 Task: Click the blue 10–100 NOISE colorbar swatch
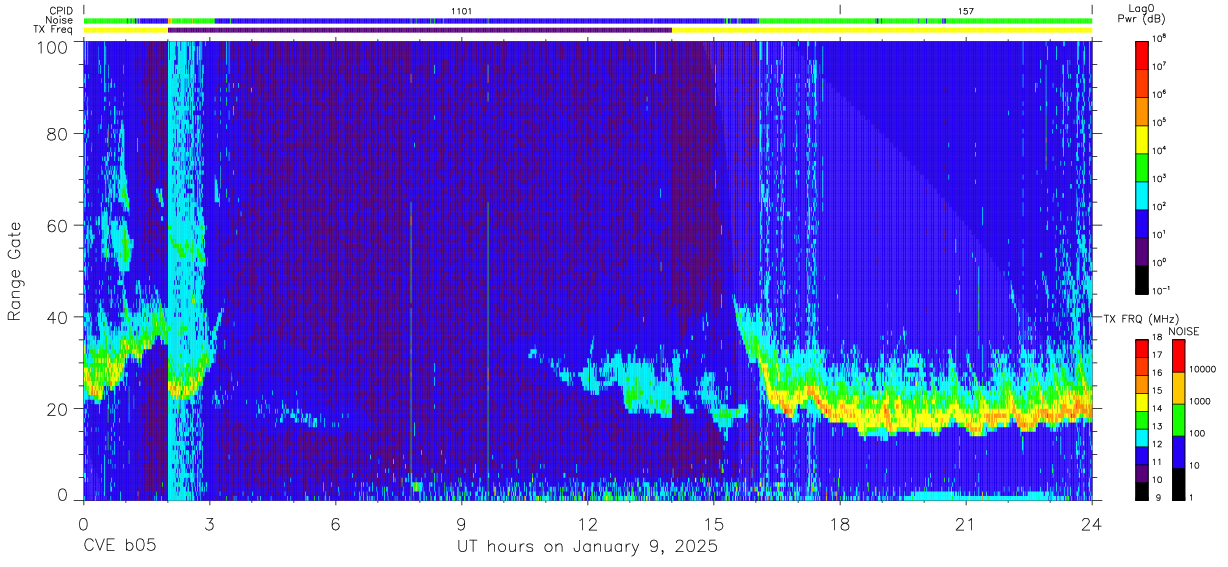coord(1178,452)
